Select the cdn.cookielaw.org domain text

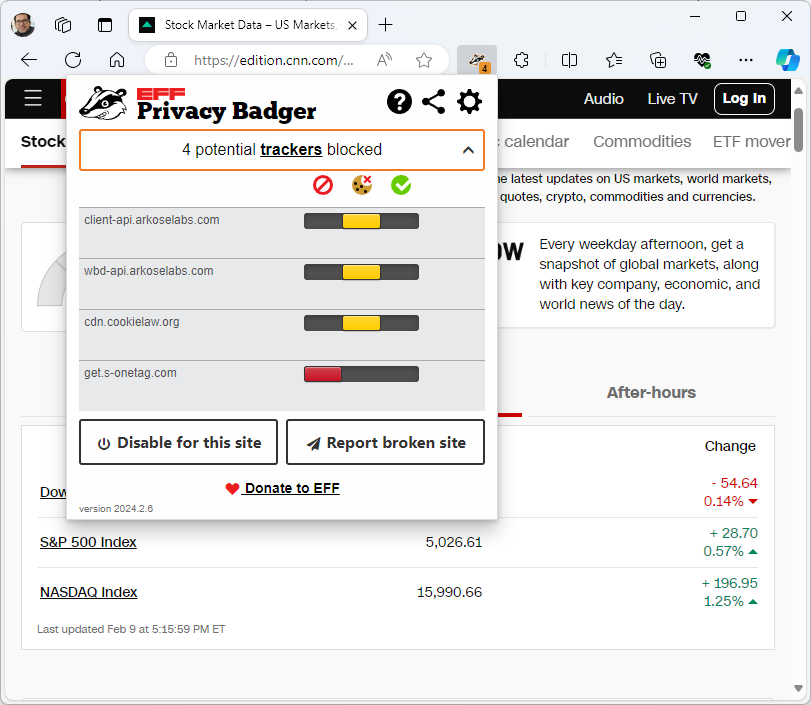click(132, 322)
